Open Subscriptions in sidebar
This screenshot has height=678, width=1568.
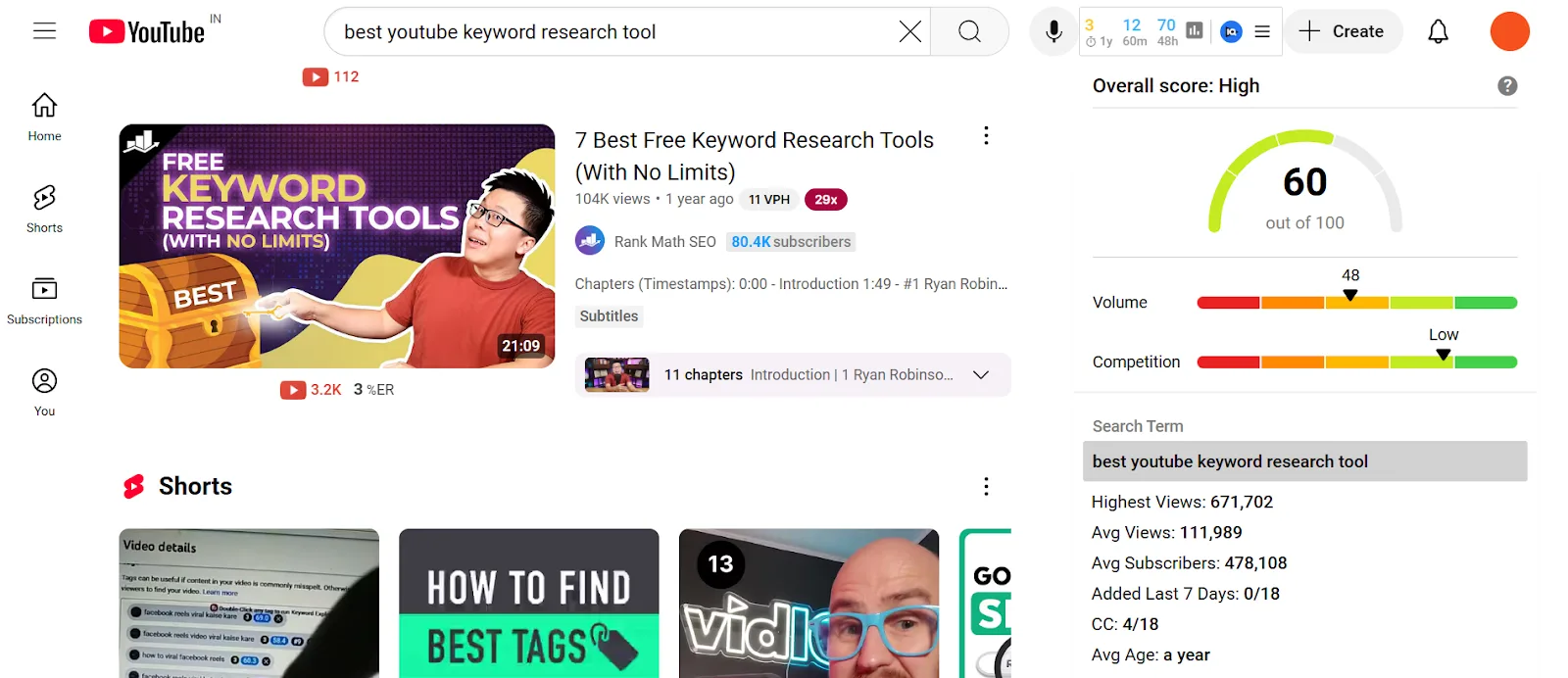[44, 301]
